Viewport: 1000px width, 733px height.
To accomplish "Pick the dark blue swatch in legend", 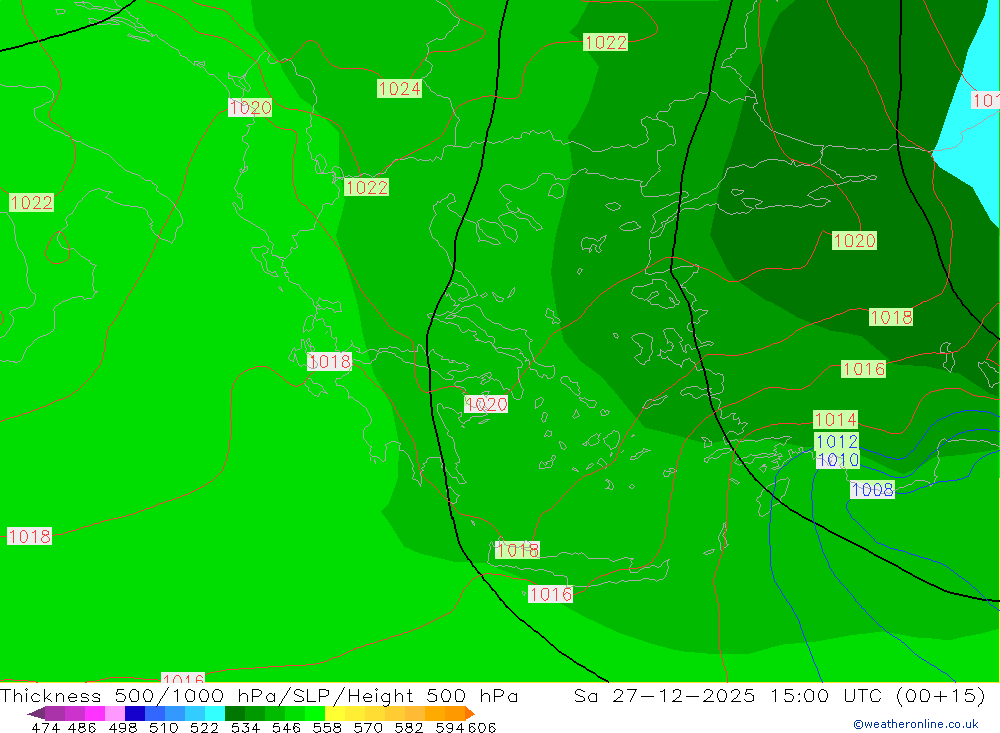I will [x=135, y=714].
